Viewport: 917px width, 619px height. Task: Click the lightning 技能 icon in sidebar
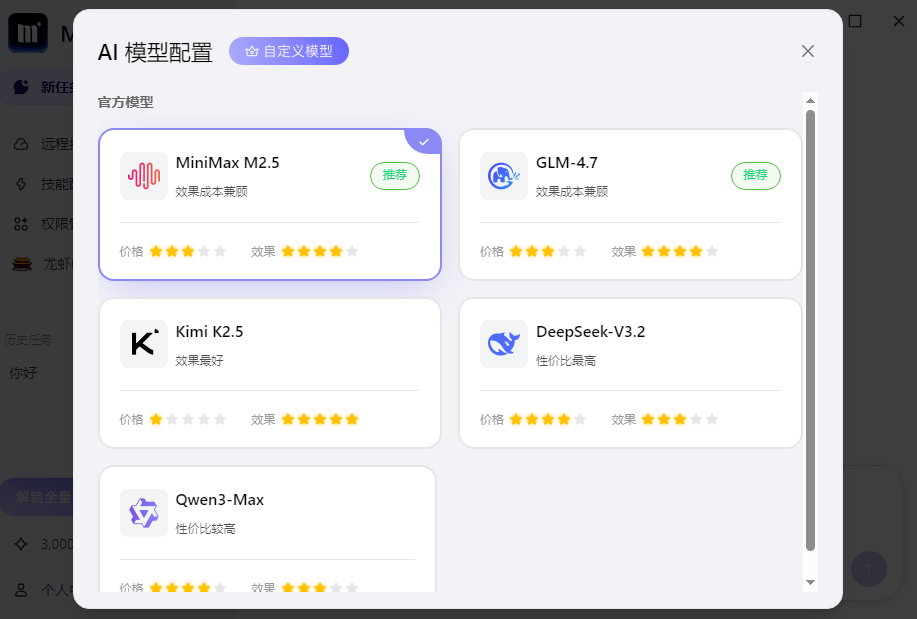[21, 184]
